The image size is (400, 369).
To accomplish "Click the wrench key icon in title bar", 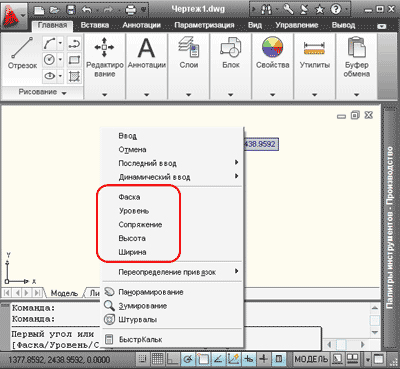I will [289, 10].
